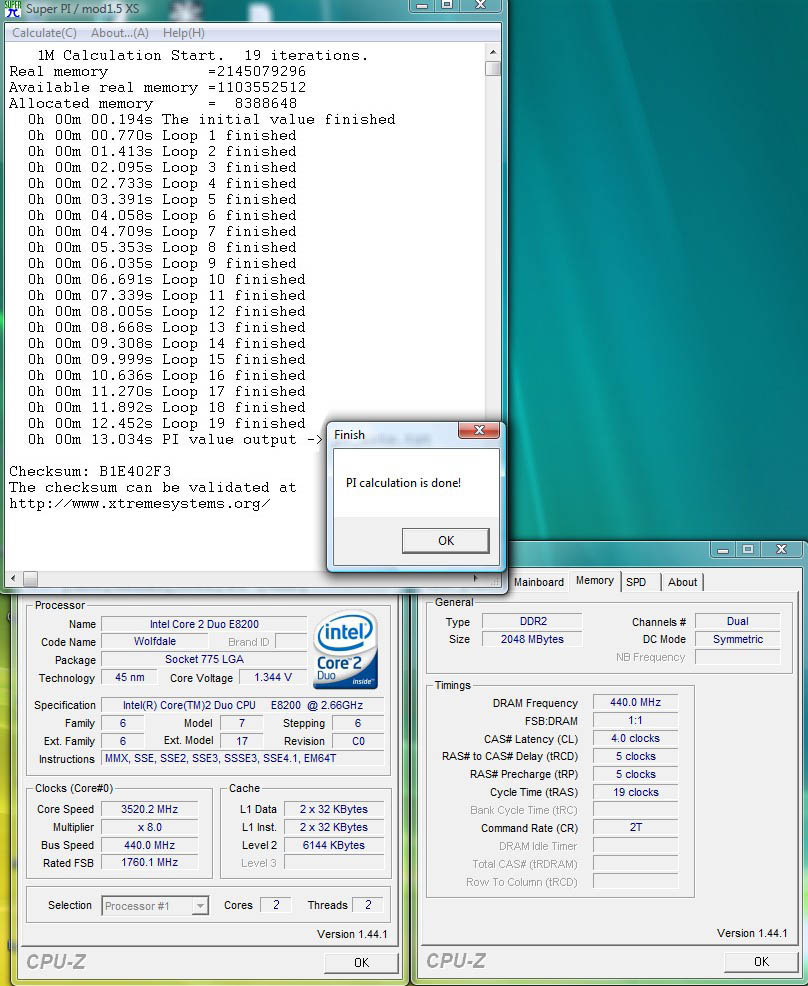The image size is (808, 986).
Task: Close the Finish dialog with the red X
Action: [479, 430]
